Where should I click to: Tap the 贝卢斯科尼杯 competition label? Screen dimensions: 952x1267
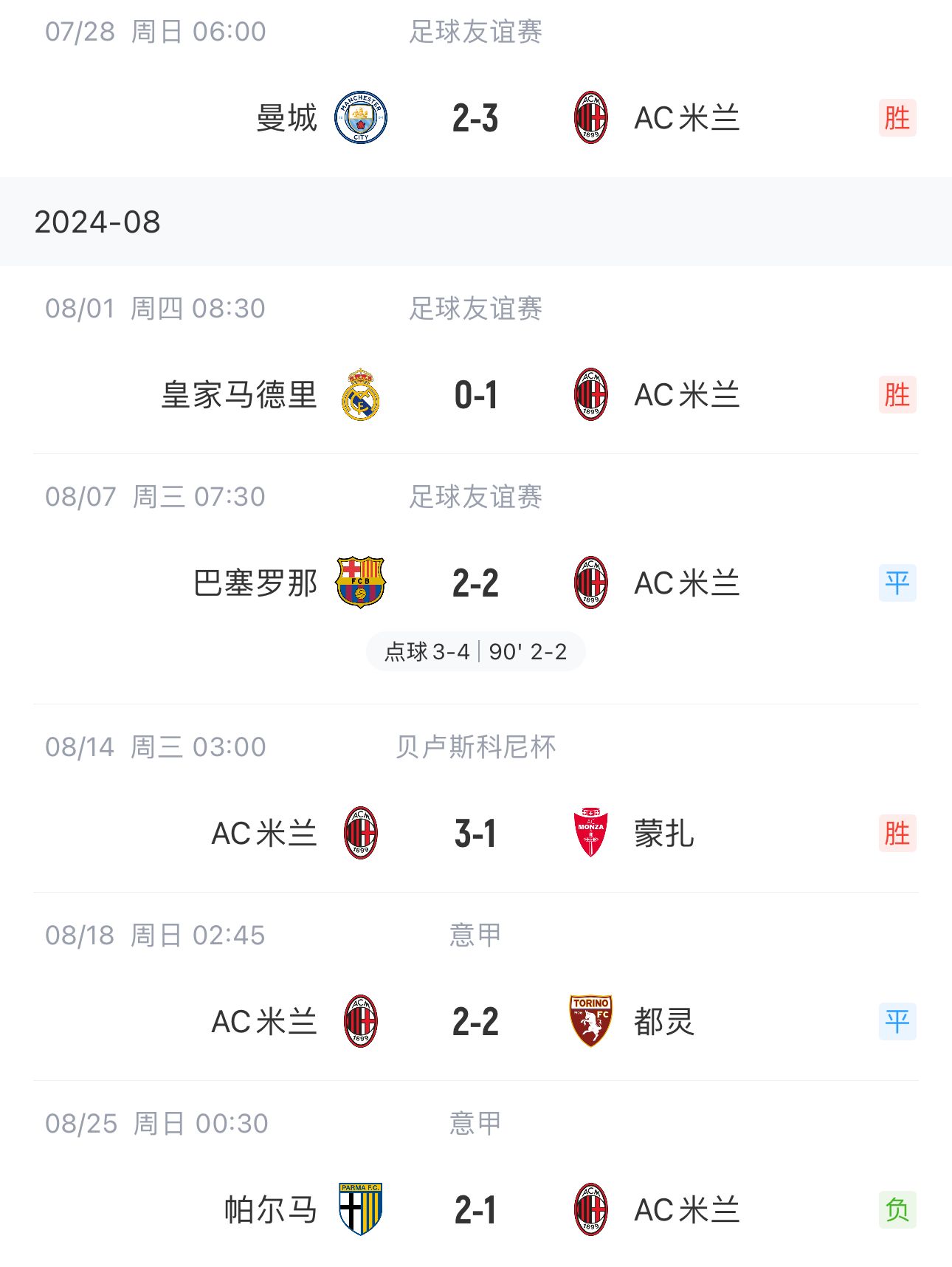point(475,746)
